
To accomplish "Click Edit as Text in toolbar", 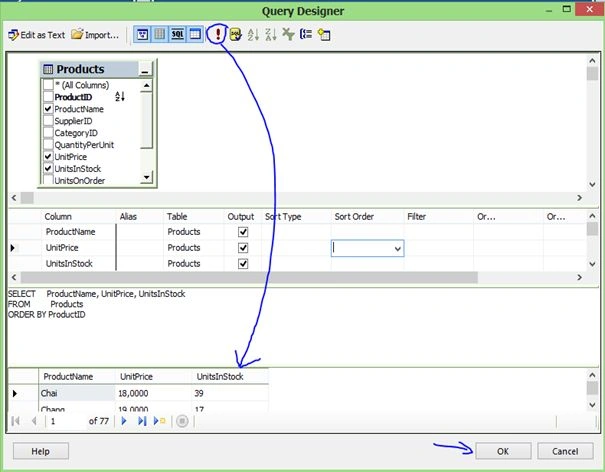I will tap(37, 35).
